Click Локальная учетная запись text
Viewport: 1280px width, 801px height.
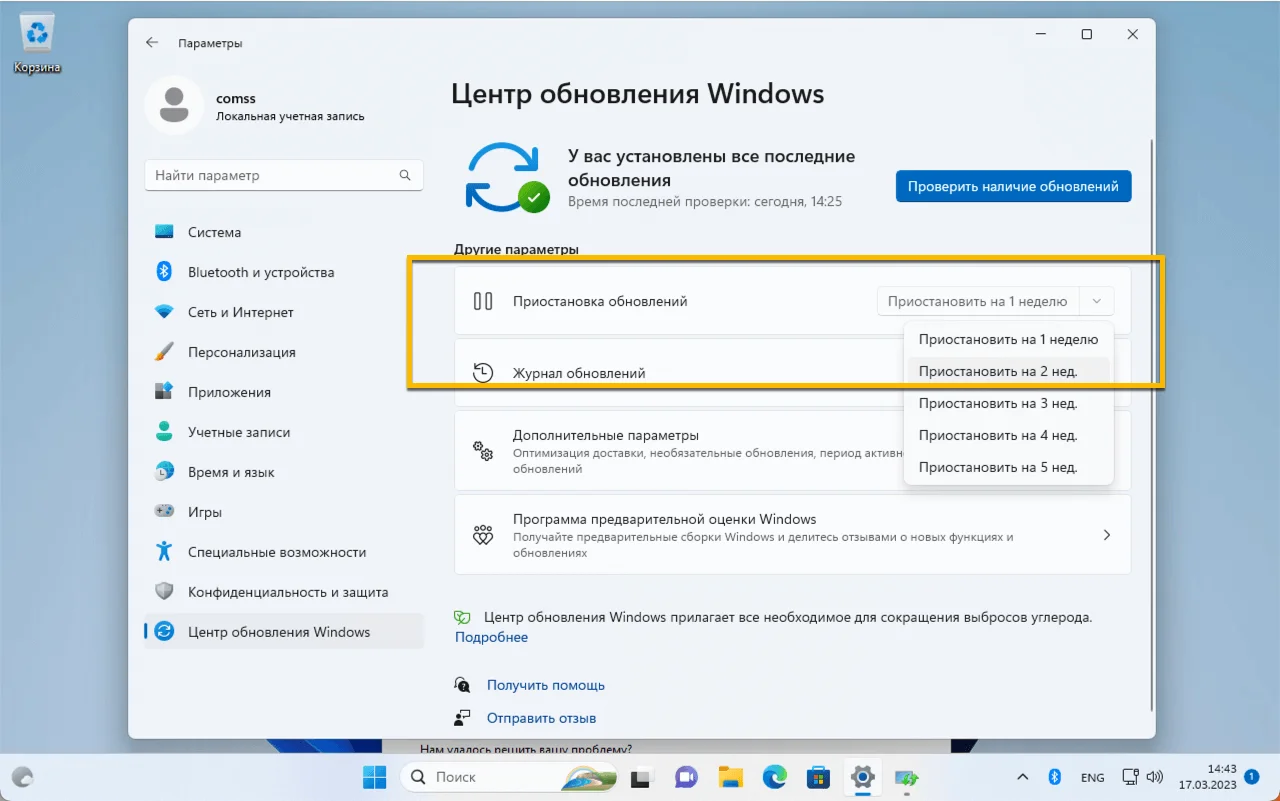coord(290,116)
